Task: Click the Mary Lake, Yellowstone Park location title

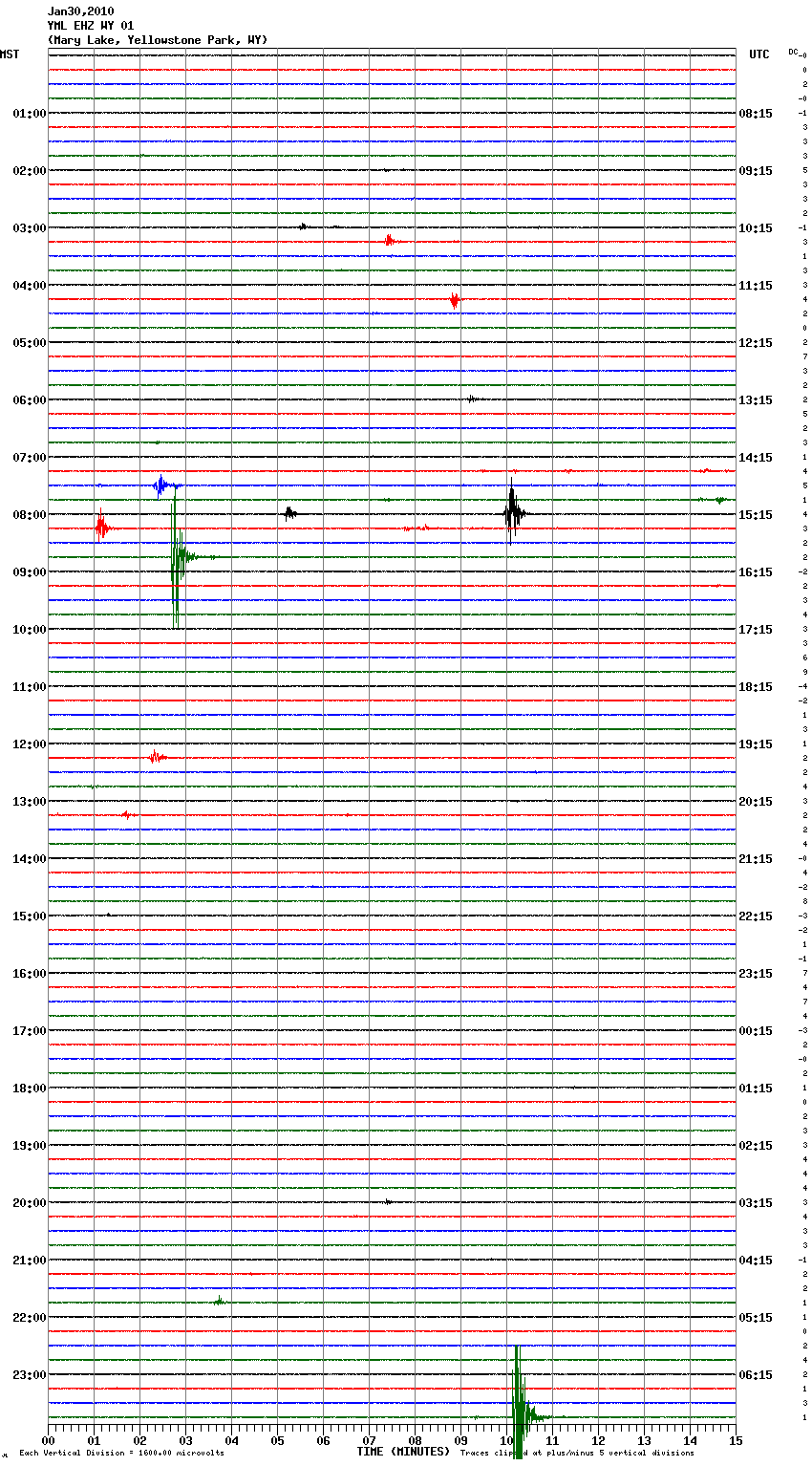Action: (158, 40)
